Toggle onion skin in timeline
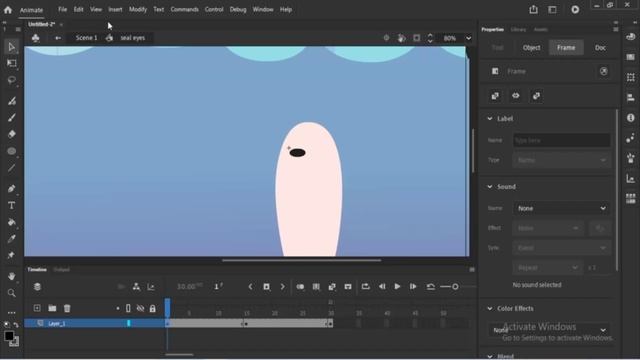Viewport: 640px width, 360px height. pos(300,287)
